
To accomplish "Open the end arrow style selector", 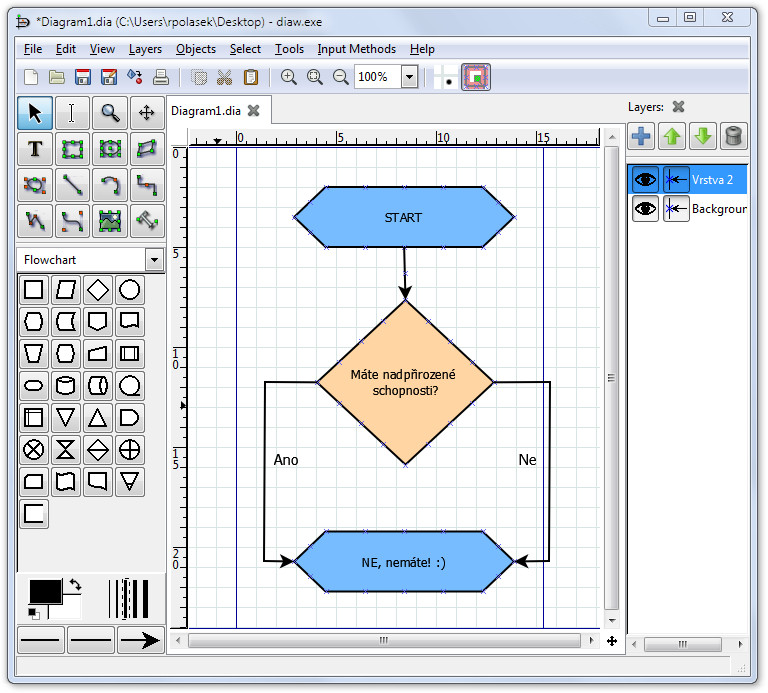I will pos(141,640).
